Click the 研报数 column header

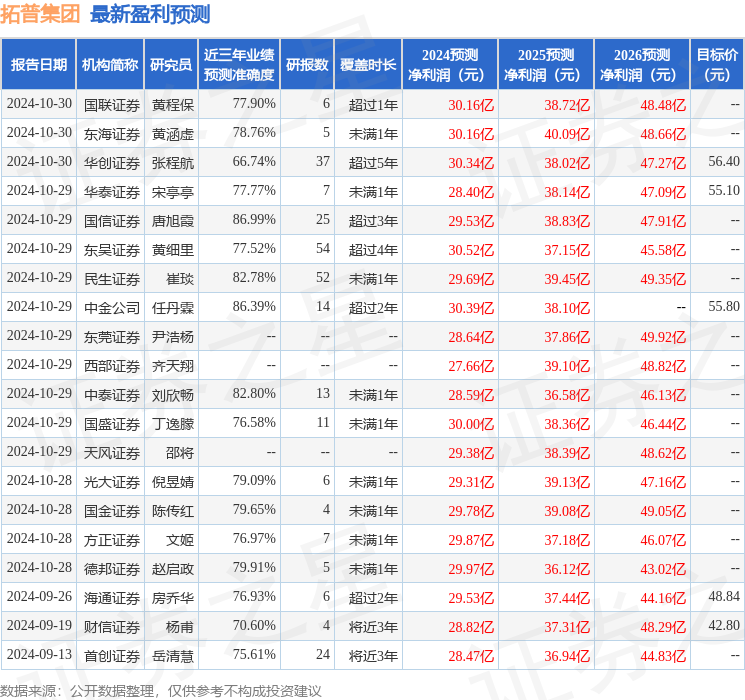[x=307, y=64]
